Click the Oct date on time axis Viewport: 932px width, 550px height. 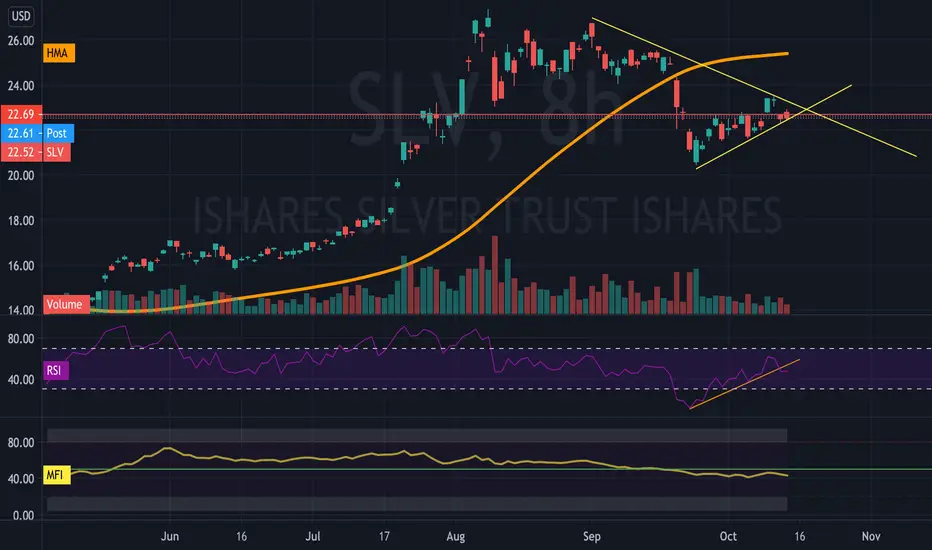(x=728, y=536)
